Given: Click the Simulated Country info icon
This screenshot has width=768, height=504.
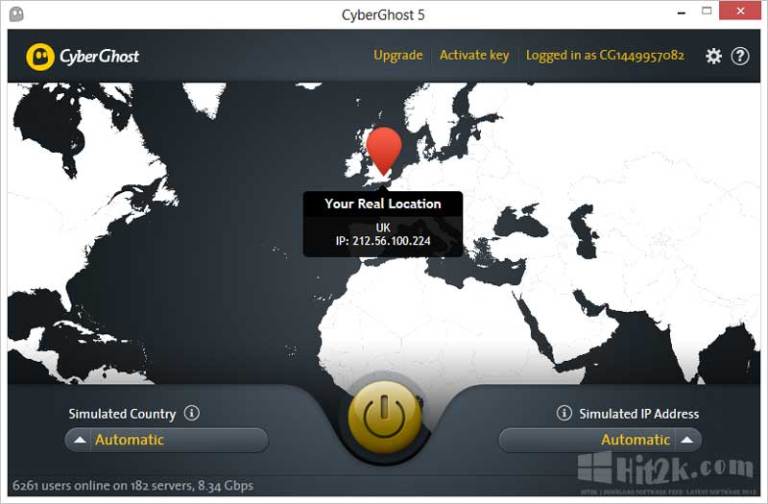Looking at the screenshot, I should pos(192,413).
